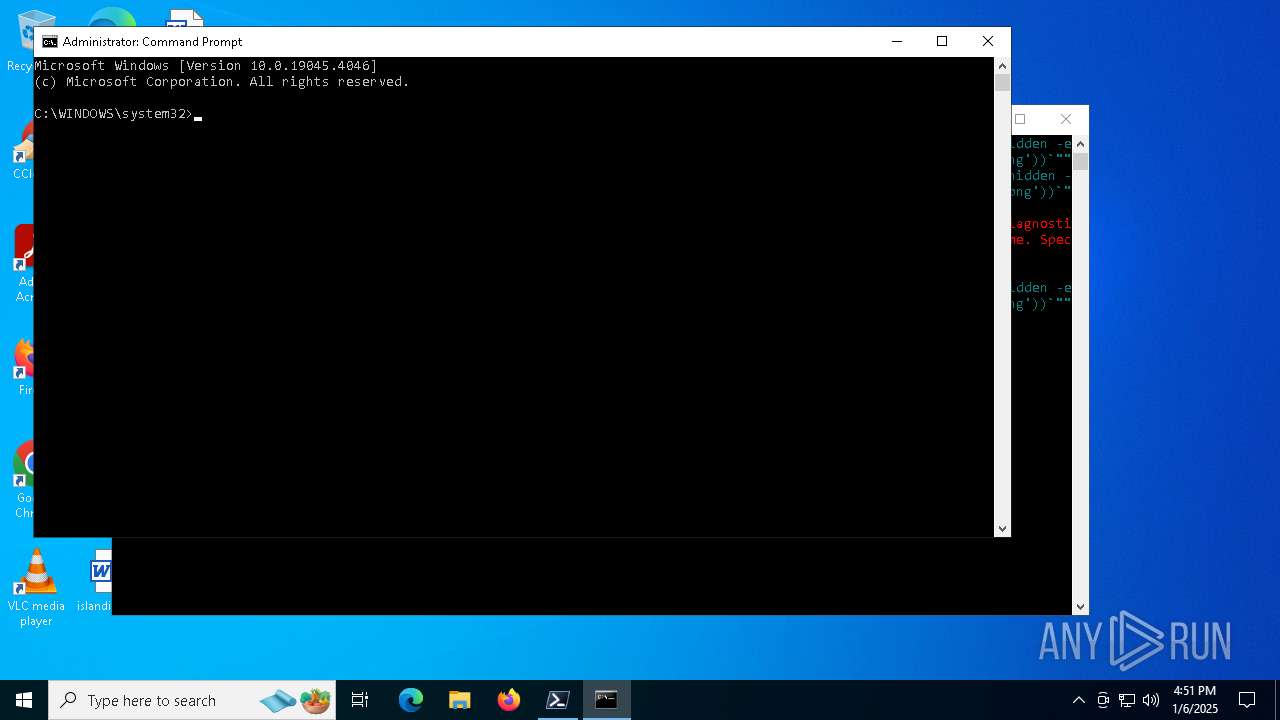The width and height of the screenshot is (1280, 720).
Task: Select the VLC media player desktop icon
Action: click(36, 588)
